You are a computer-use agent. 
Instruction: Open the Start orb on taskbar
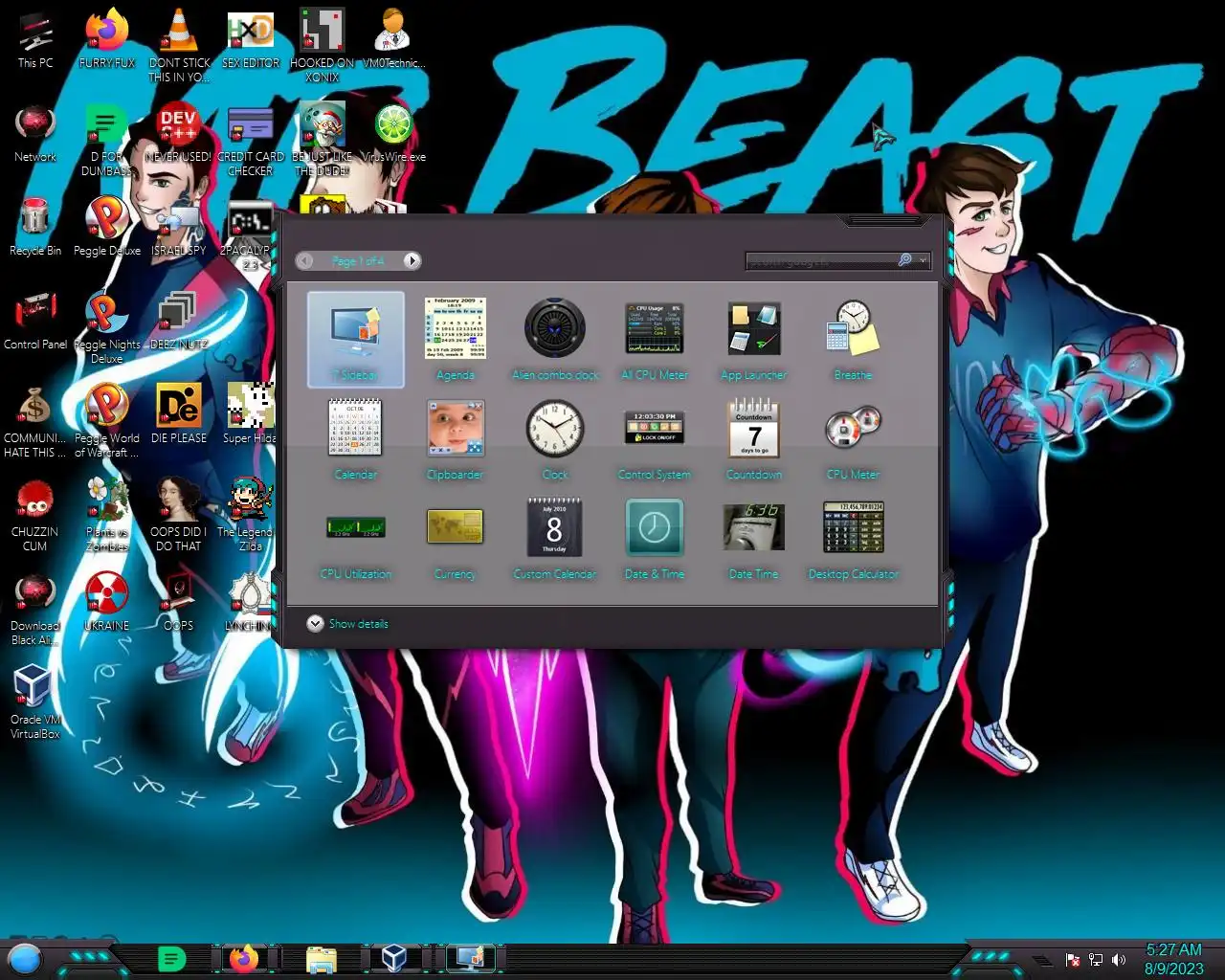[x=25, y=958]
